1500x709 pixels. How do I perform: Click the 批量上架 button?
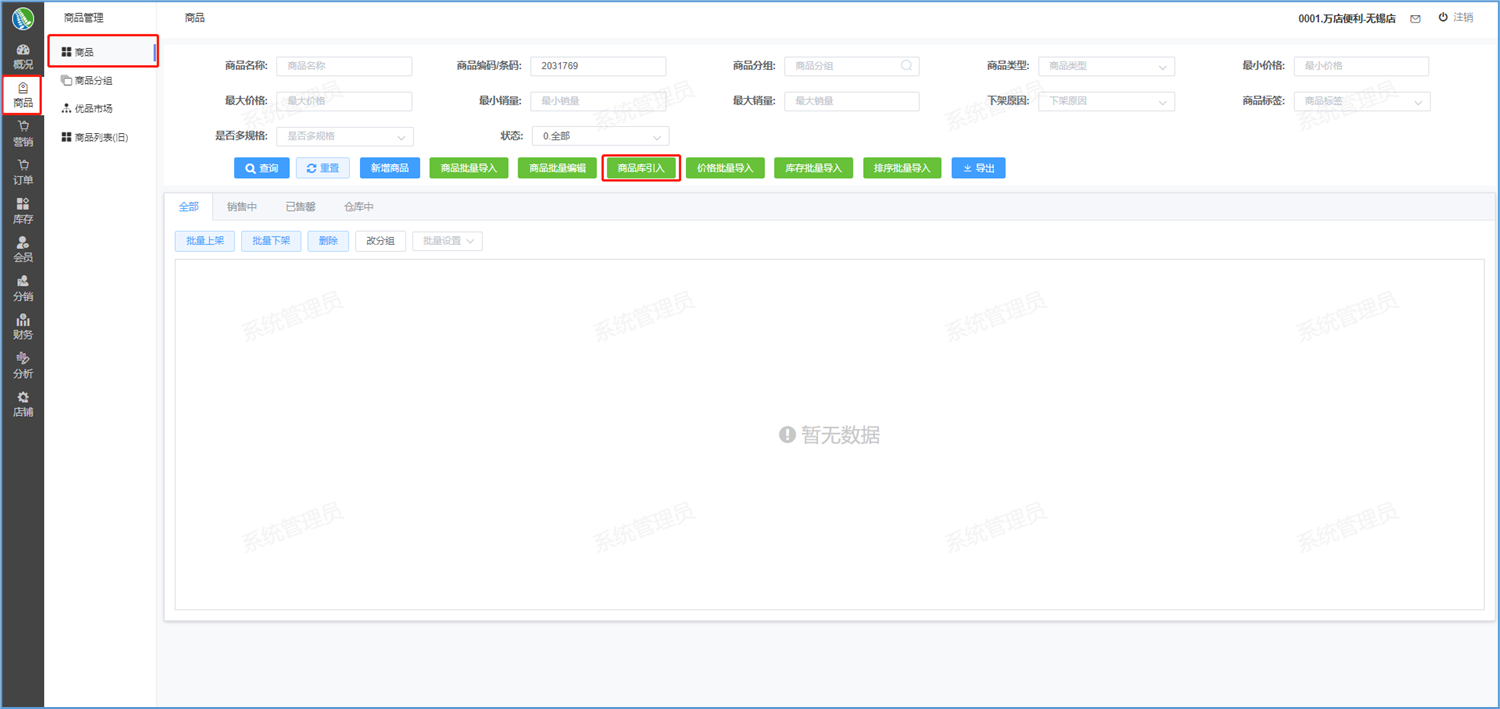pos(205,241)
